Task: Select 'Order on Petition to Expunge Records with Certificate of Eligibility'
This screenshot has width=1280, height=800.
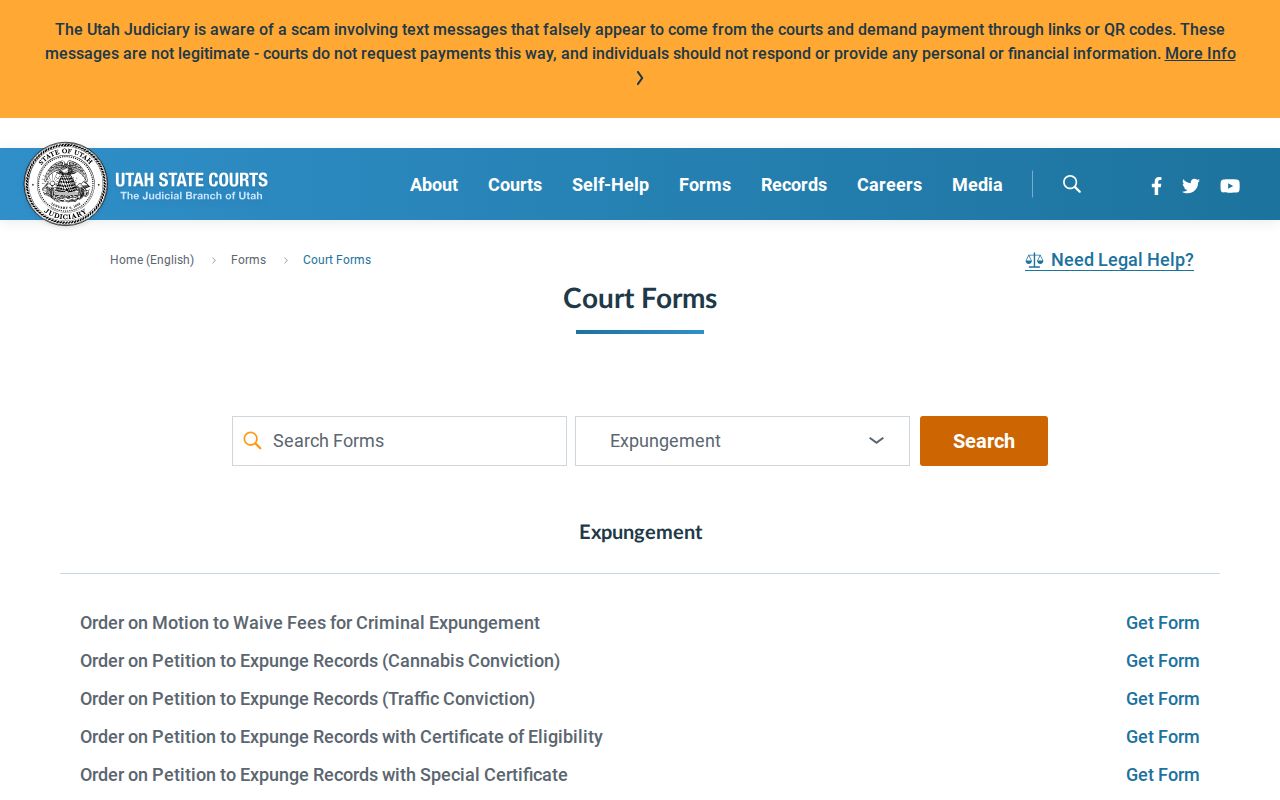Action: coord(341,736)
